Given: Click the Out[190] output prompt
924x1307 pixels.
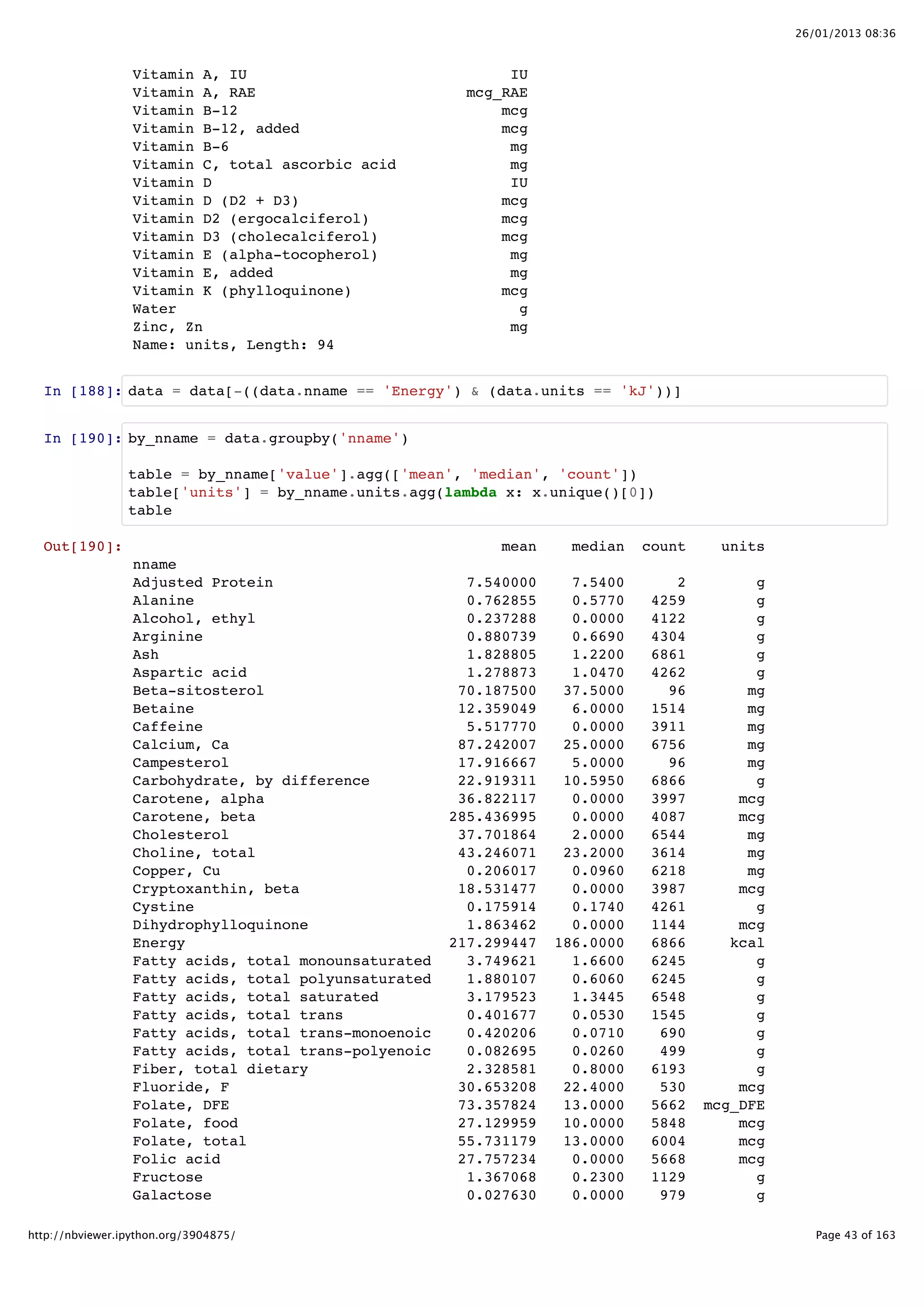Looking at the screenshot, I should coord(83,547).
